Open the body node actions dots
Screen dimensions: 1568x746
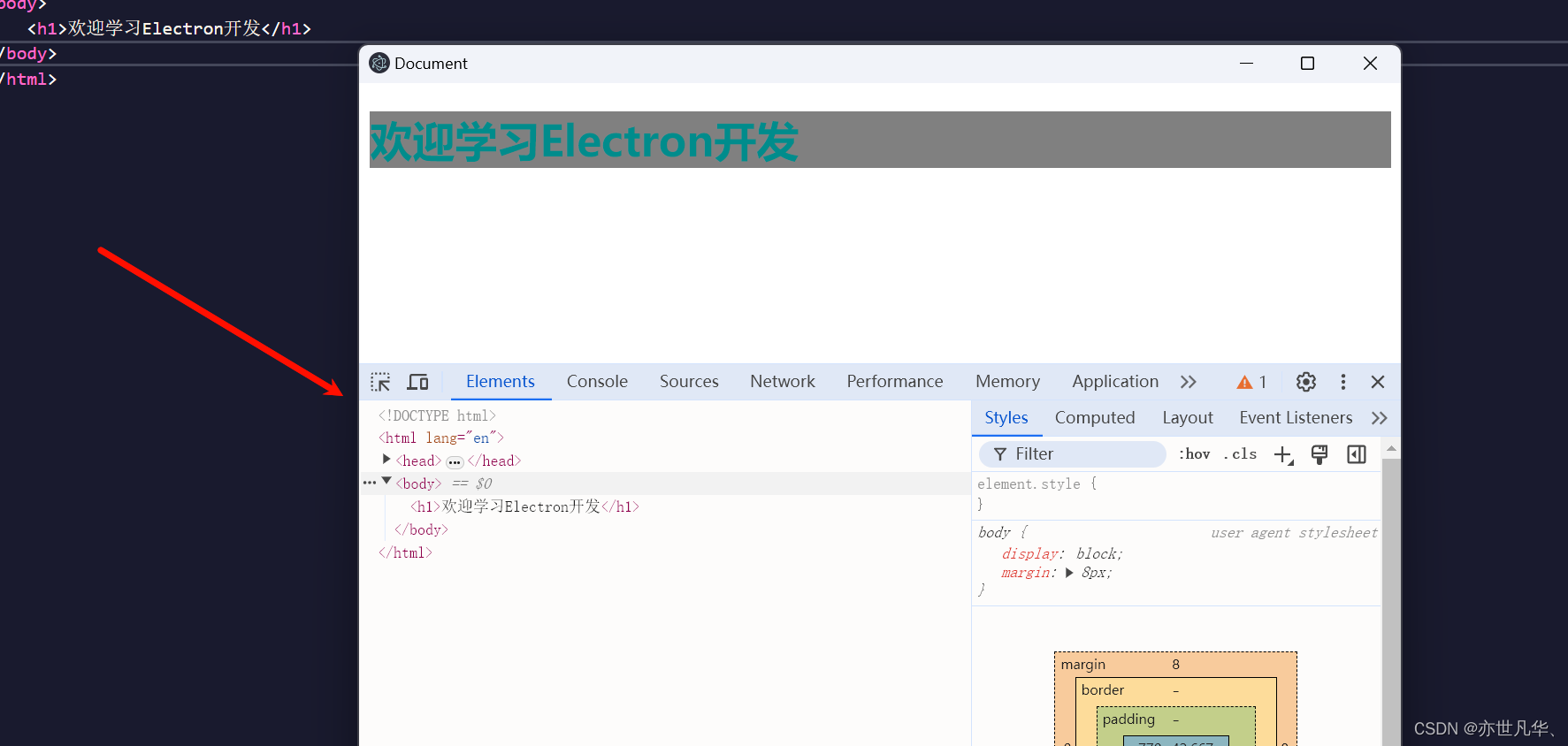(370, 483)
